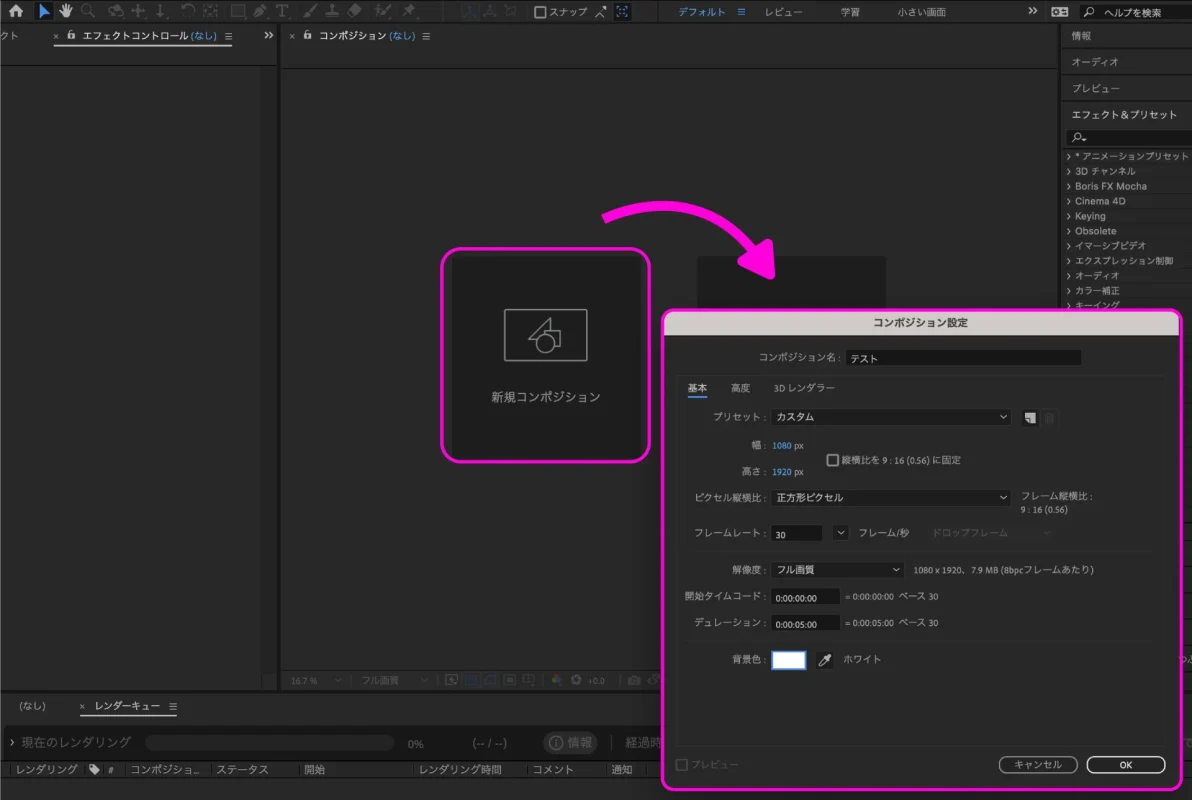Open the 解像度 フル画質 dropdown in dialog
Image resolution: width=1192 pixels, height=800 pixels.
837,570
